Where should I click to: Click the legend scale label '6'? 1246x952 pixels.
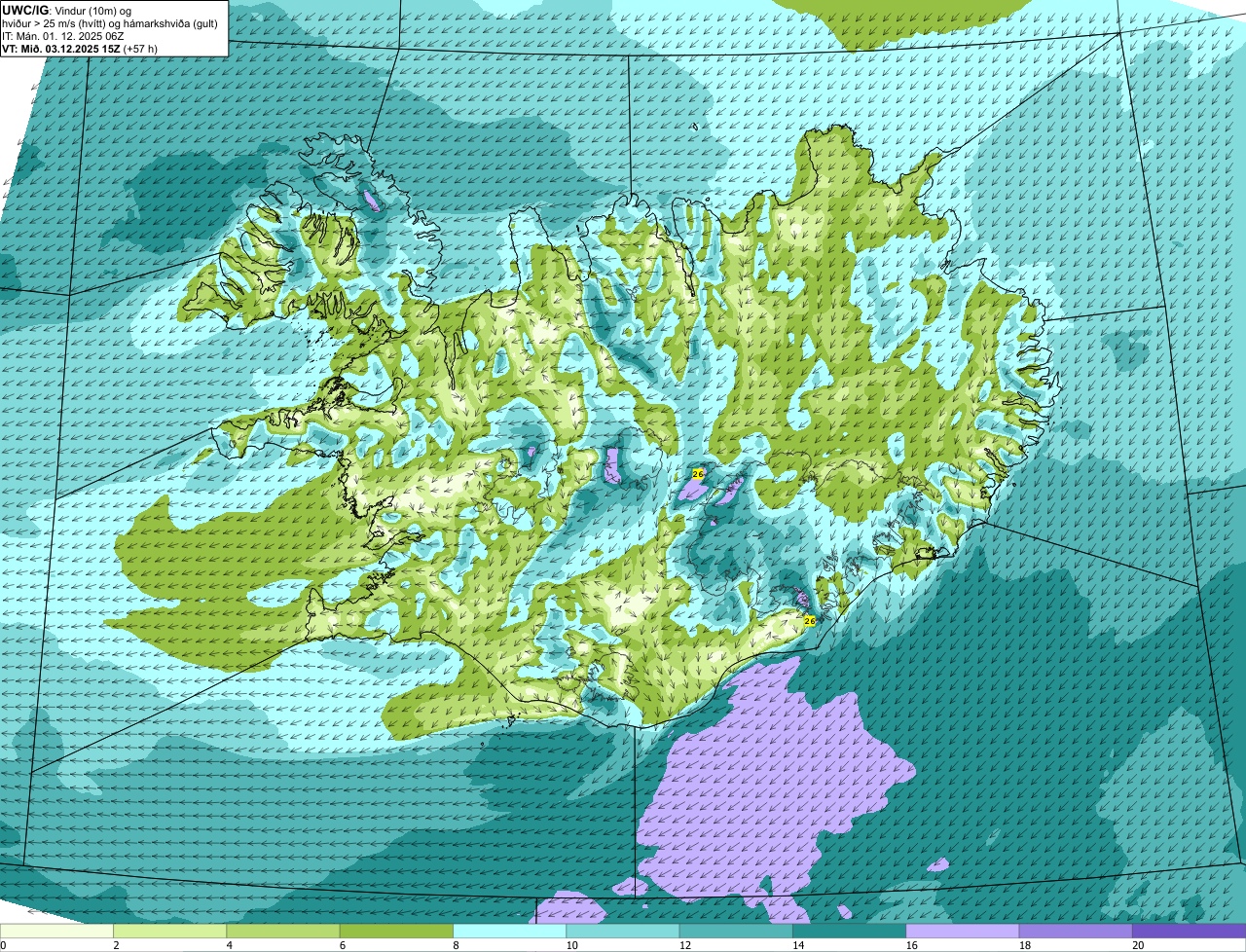tap(343, 945)
